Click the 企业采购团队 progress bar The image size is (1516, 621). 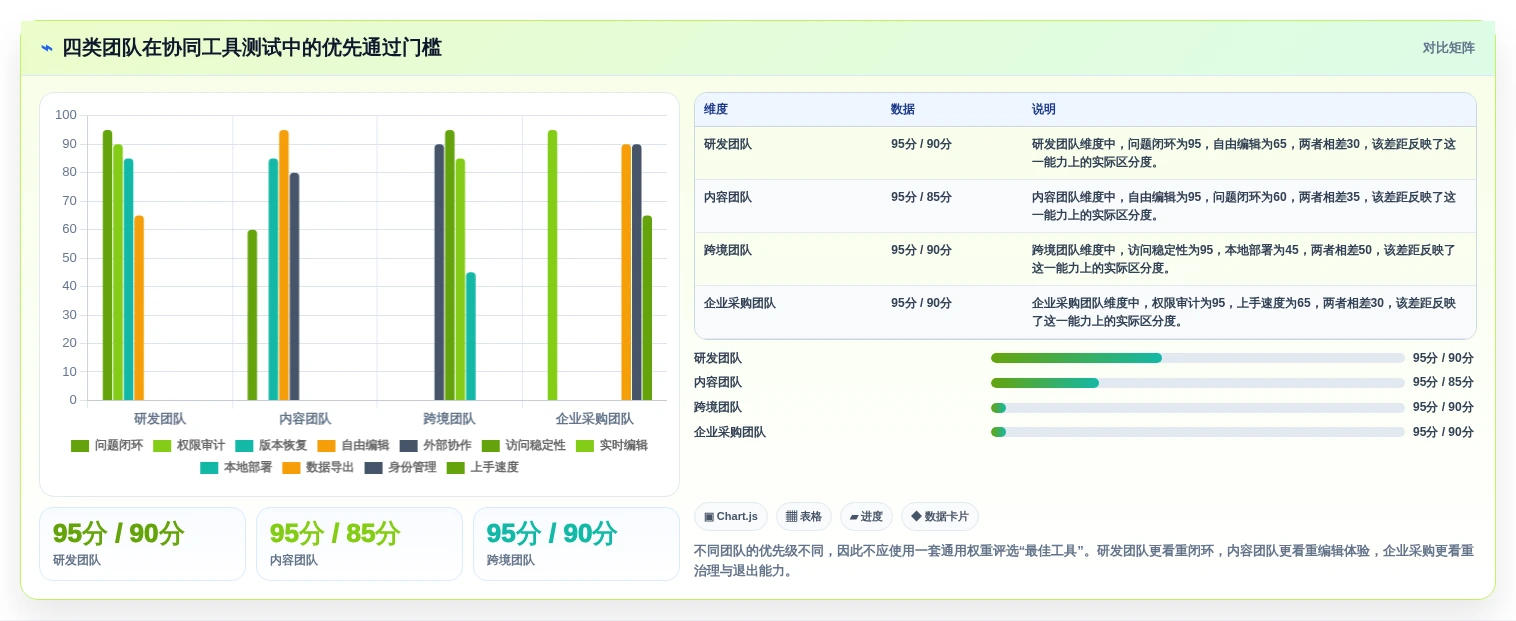[1198, 432]
